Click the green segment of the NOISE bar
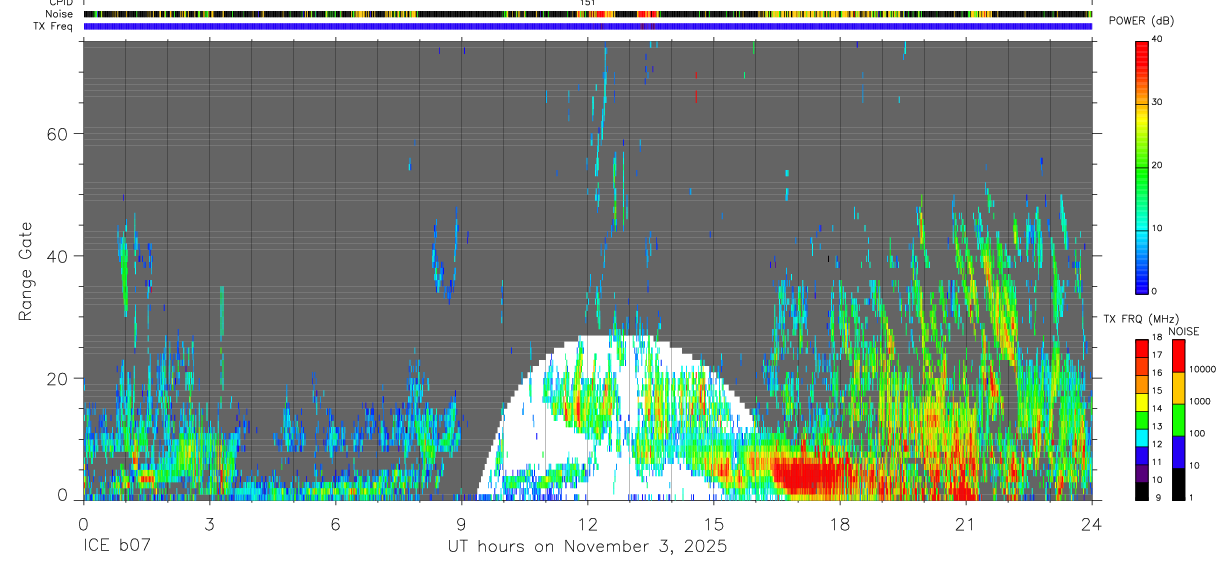The height and width of the screenshot is (567, 1228). (1178, 420)
